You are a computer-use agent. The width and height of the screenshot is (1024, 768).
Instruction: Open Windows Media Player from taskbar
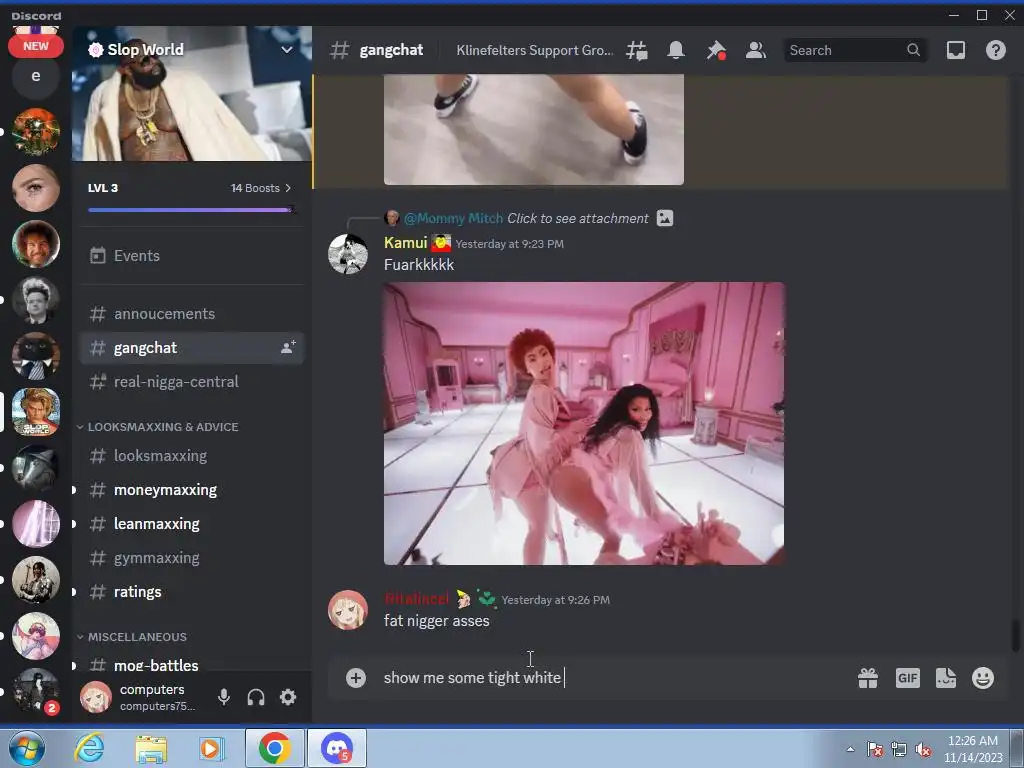tap(212, 748)
